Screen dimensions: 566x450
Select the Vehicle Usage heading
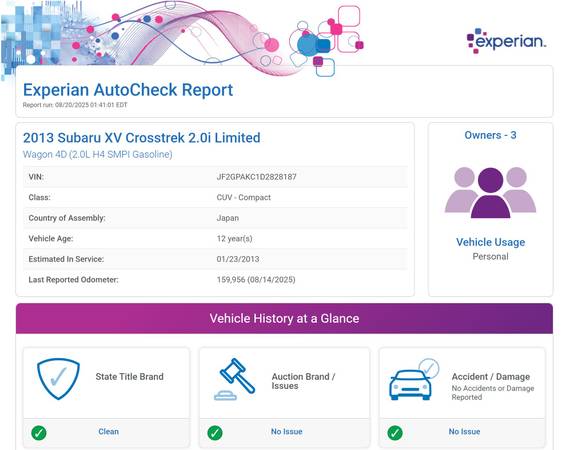pos(490,242)
